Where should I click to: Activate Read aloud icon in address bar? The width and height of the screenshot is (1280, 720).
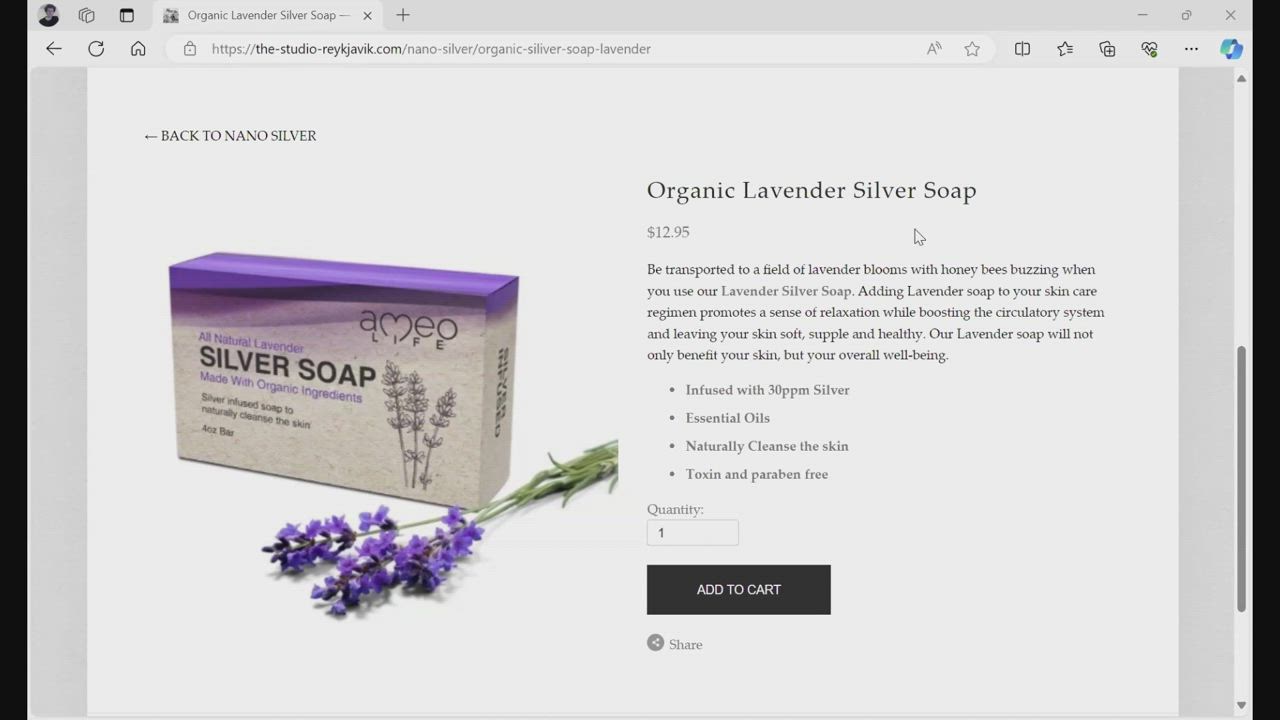coord(934,48)
